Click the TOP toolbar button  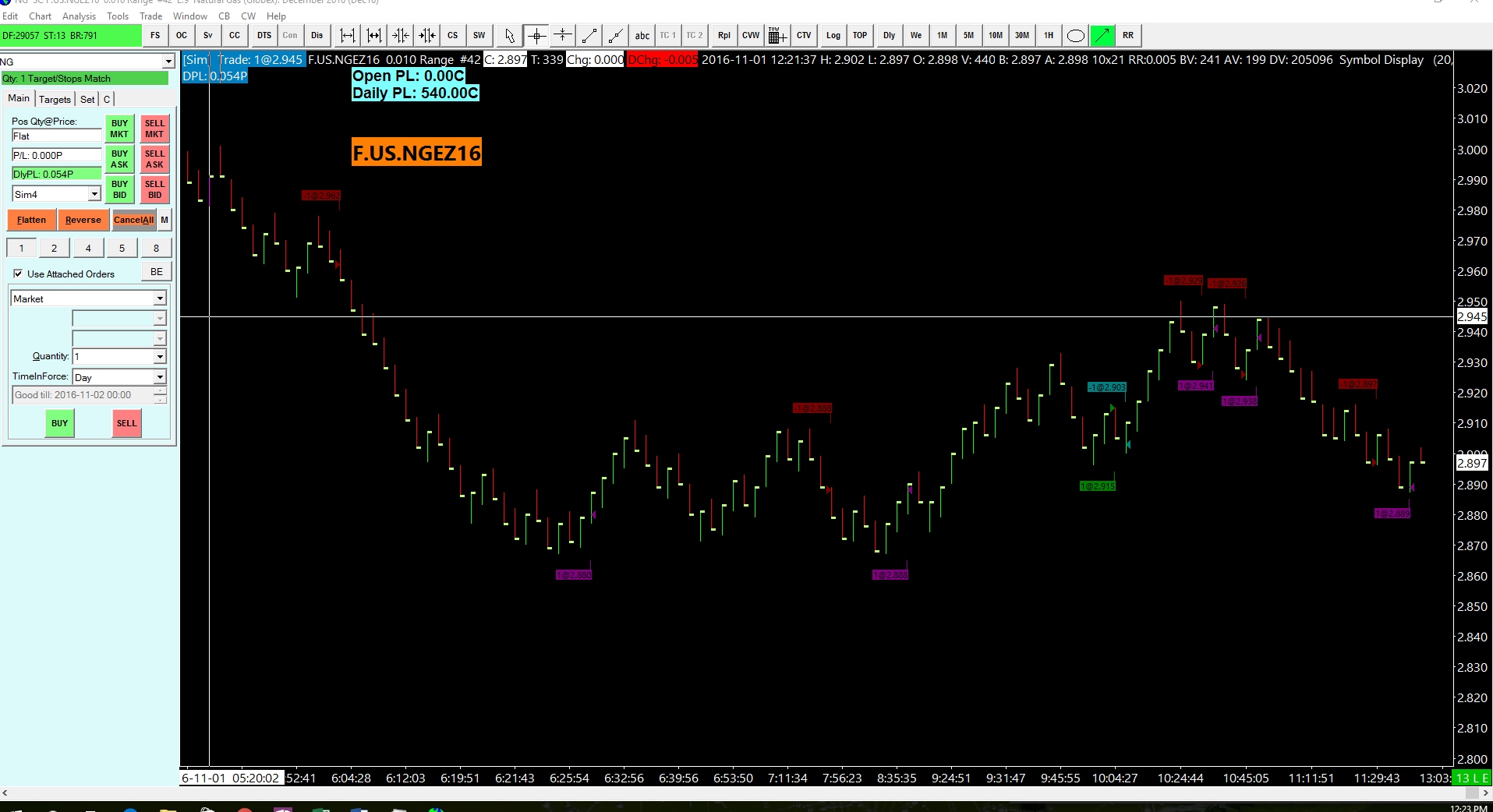tap(860, 36)
